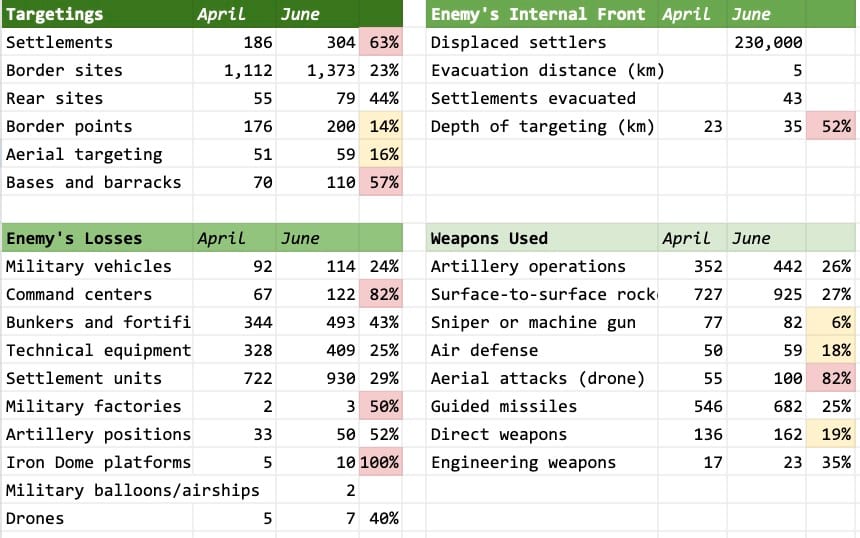
Task: Click the Sniper or machine gun label
Action: 533,322
